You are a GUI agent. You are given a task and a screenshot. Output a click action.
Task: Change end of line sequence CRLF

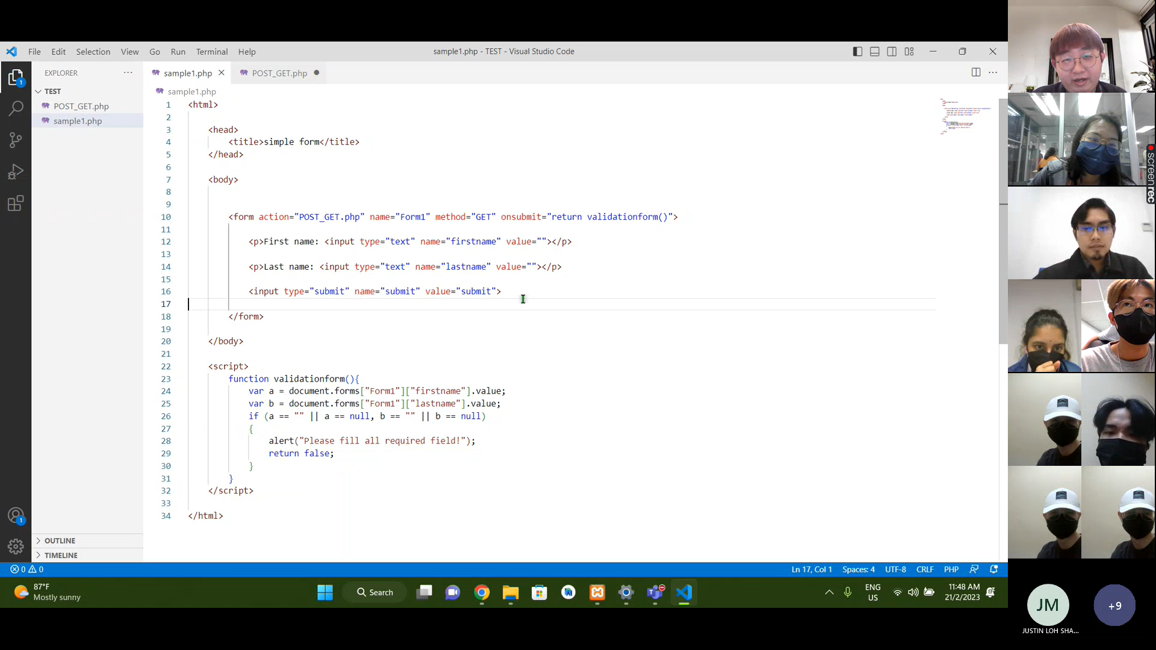pyautogui.click(x=925, y=569)
